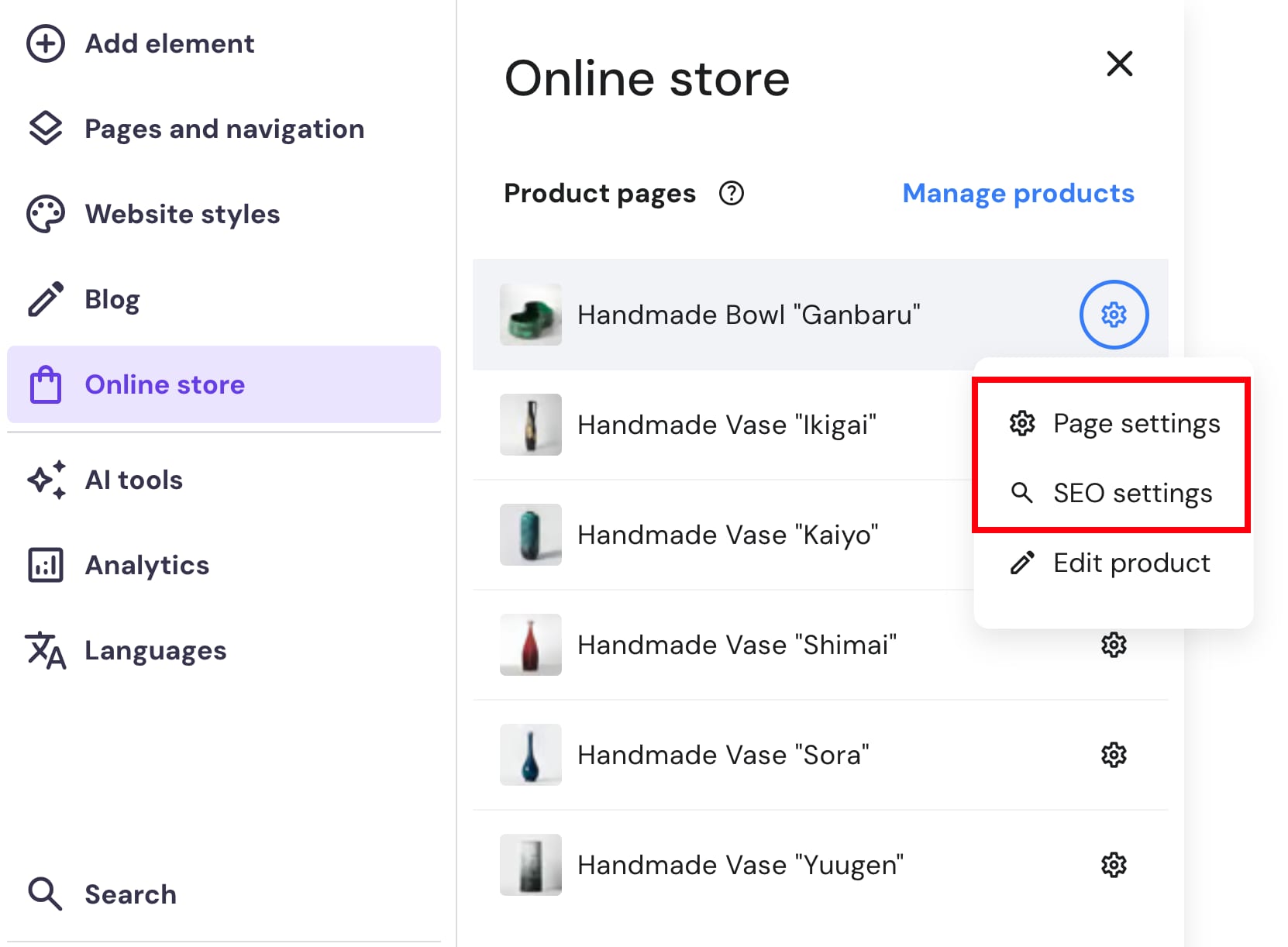The height and width of the screenshot is (947, 1288).
Task: Close the Online store panel
Action: coord(1119,64)
